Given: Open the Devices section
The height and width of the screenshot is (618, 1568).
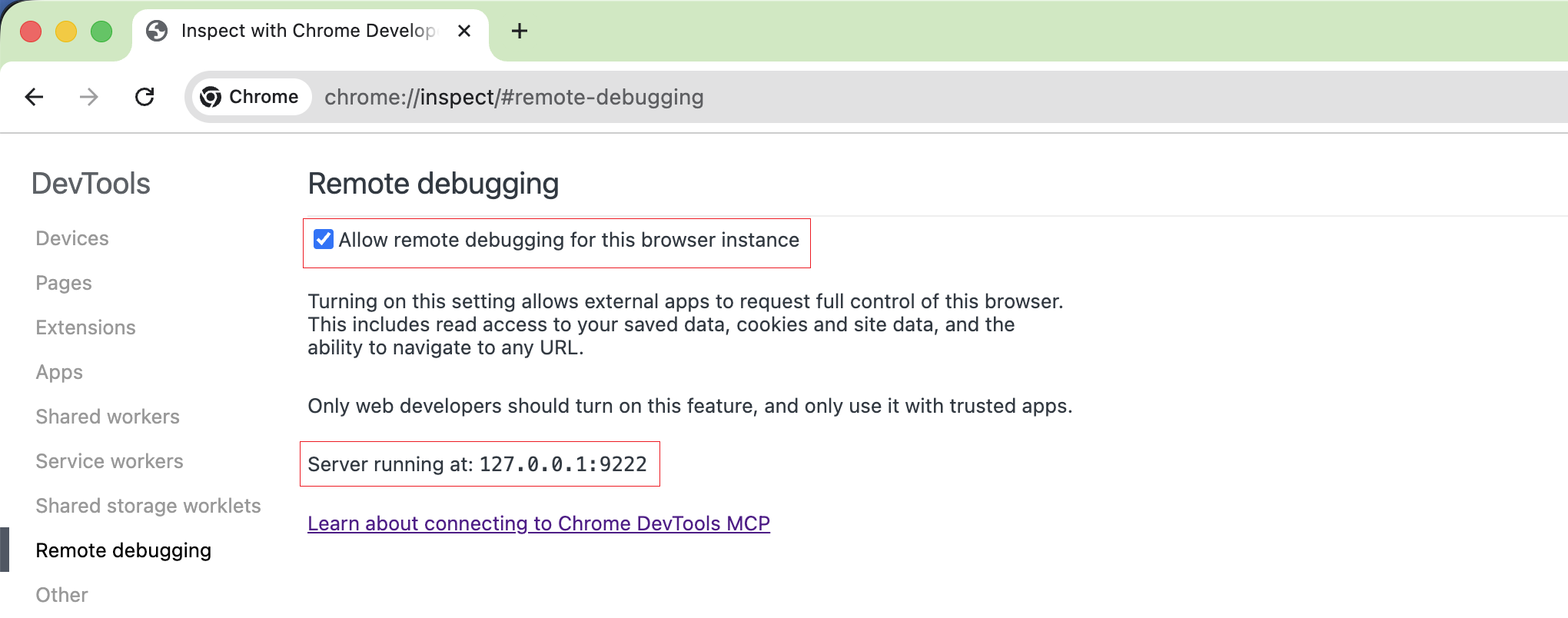Looking at the screenshot, I should coord(72,238).
